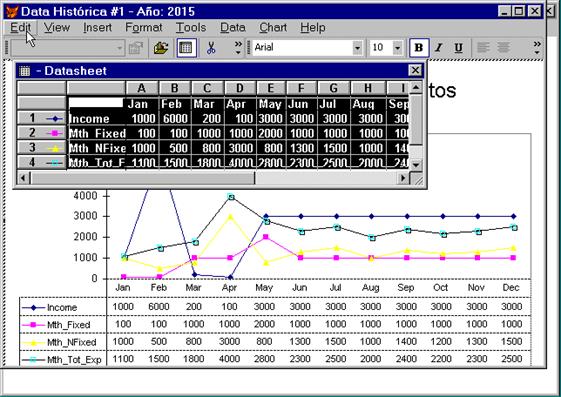Open the Chart menu
This screenshot has width=561, height=397.
point(273,28)
